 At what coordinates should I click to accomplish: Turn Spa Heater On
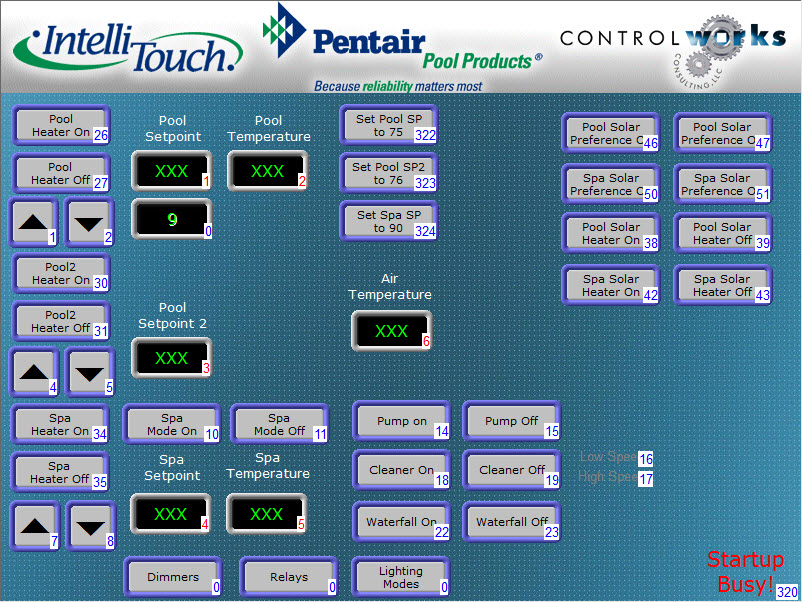coord(60,425)
